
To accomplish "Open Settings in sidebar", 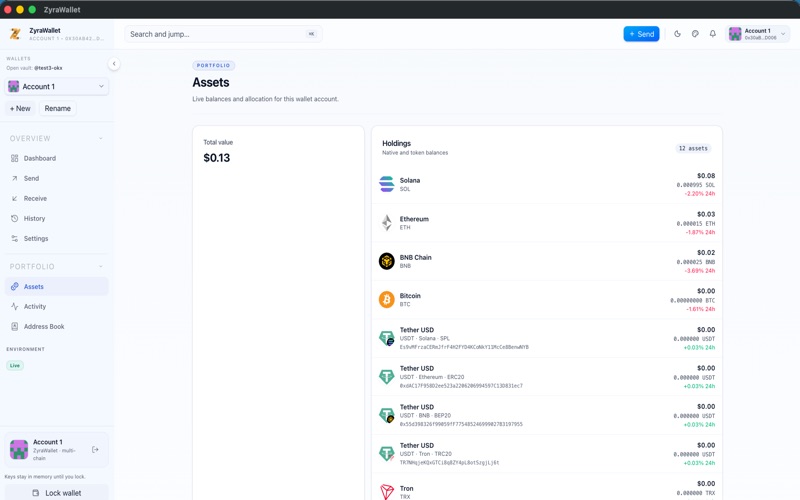I will point(57,238).
